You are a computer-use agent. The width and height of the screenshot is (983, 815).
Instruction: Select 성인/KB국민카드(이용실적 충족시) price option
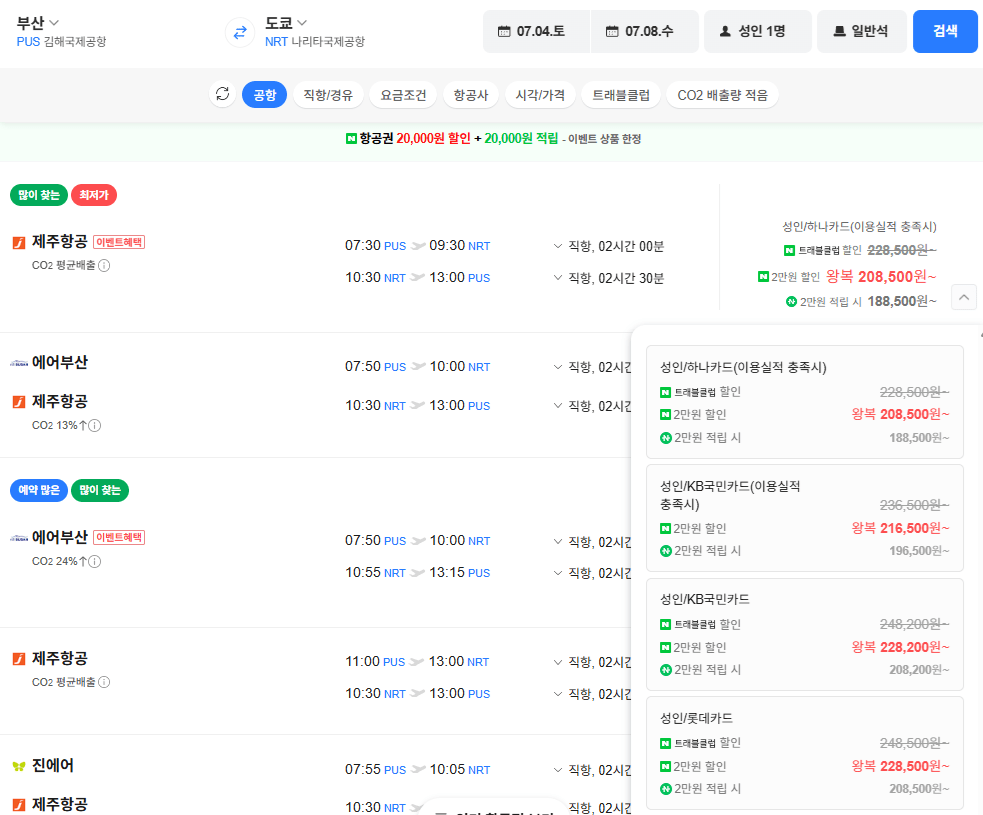point(804,518)
